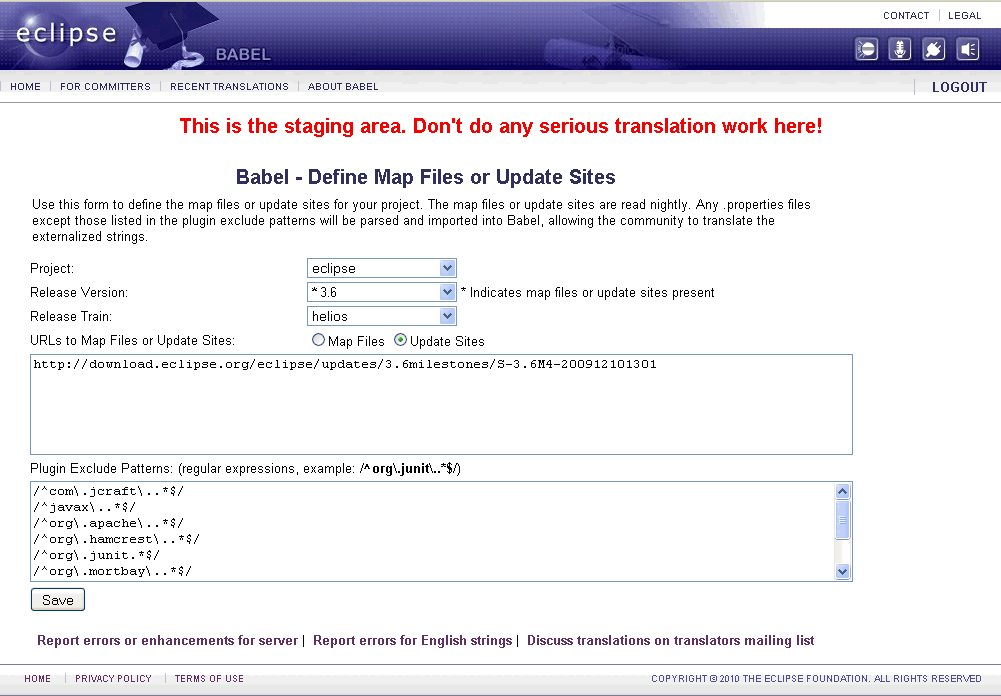The image size is (1001, 696).
Task: Click inside the URLs text area
Action: click(441, 405)
